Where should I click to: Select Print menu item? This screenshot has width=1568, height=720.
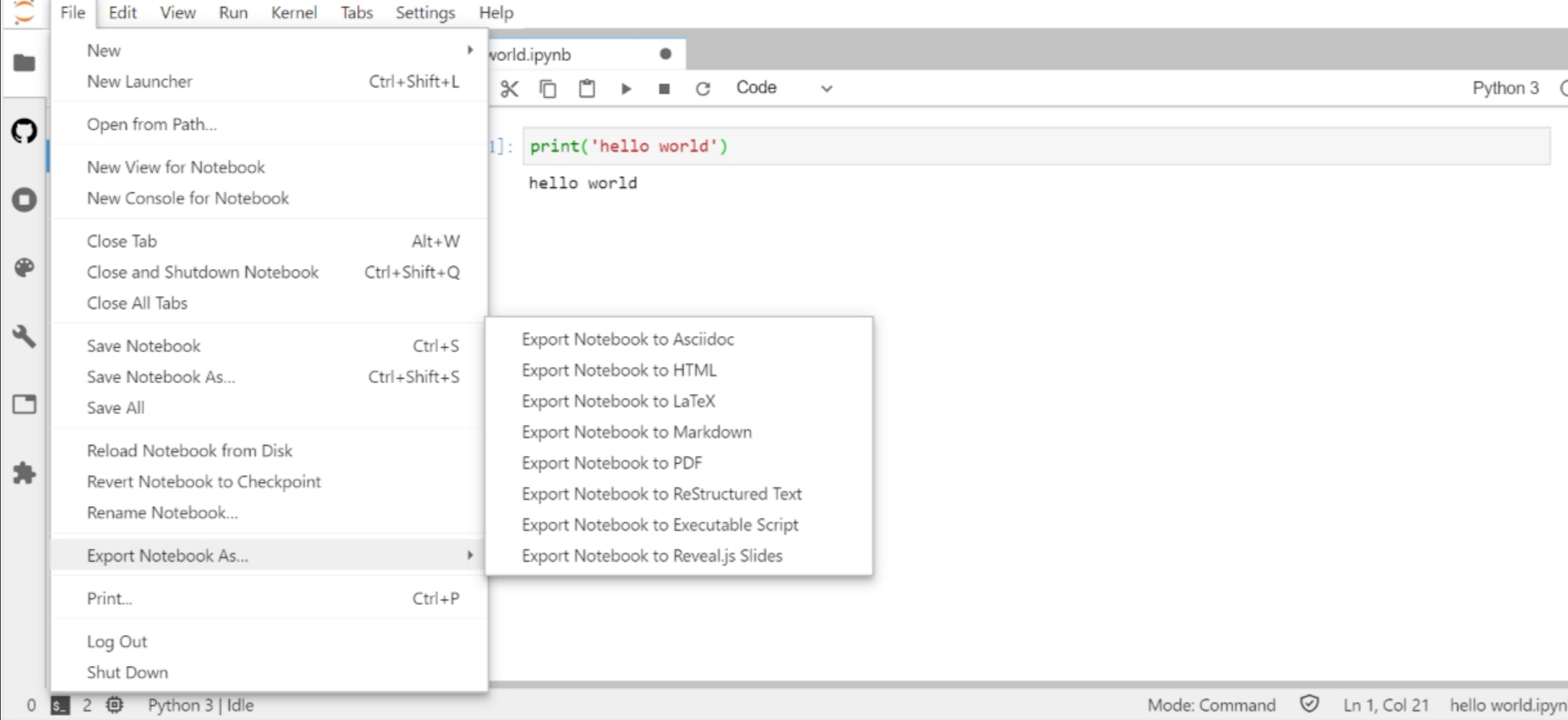270,598
